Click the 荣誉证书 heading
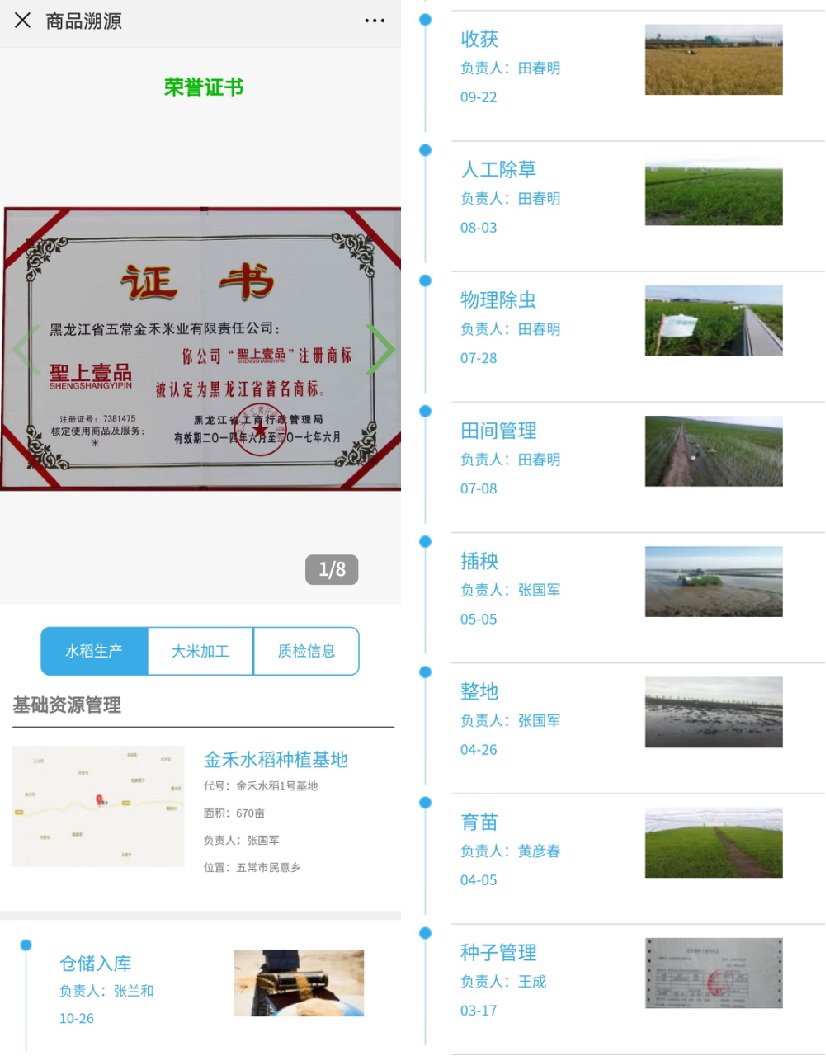826x1057 pixels. coord(204,87)
